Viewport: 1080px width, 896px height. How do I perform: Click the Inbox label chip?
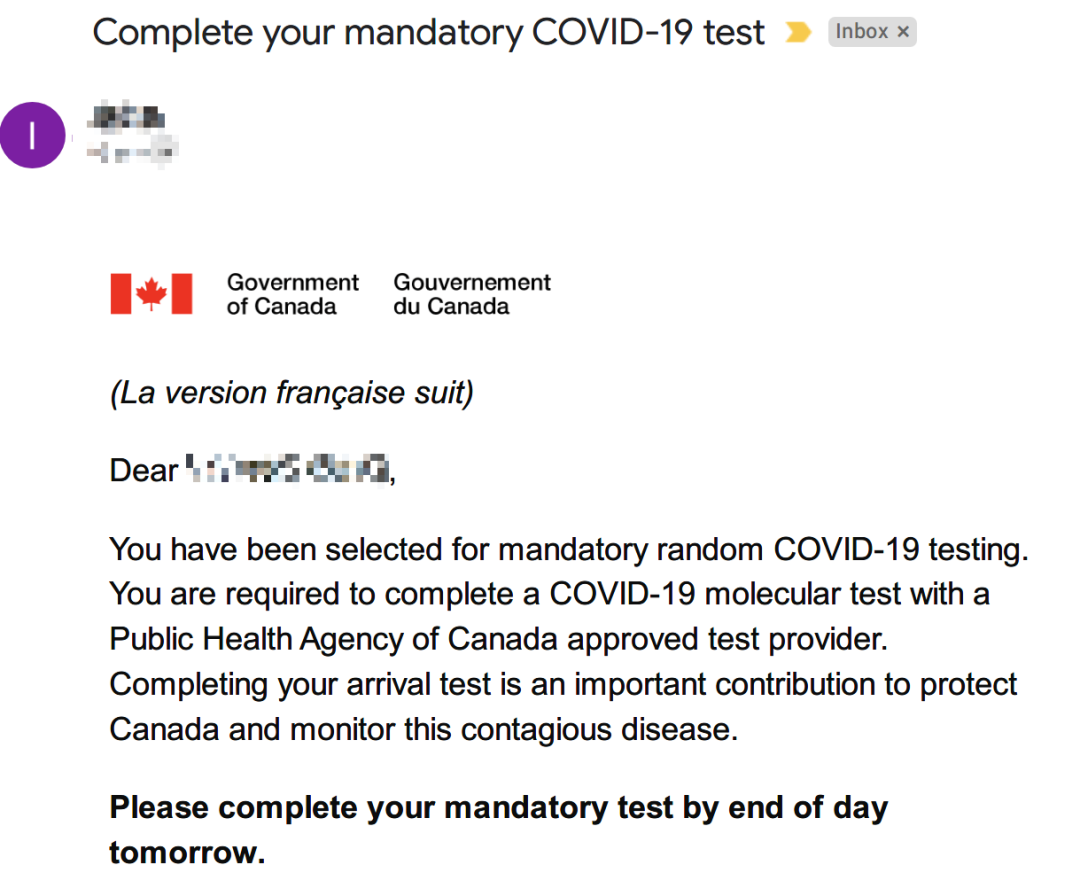click(x=872, y=32)
